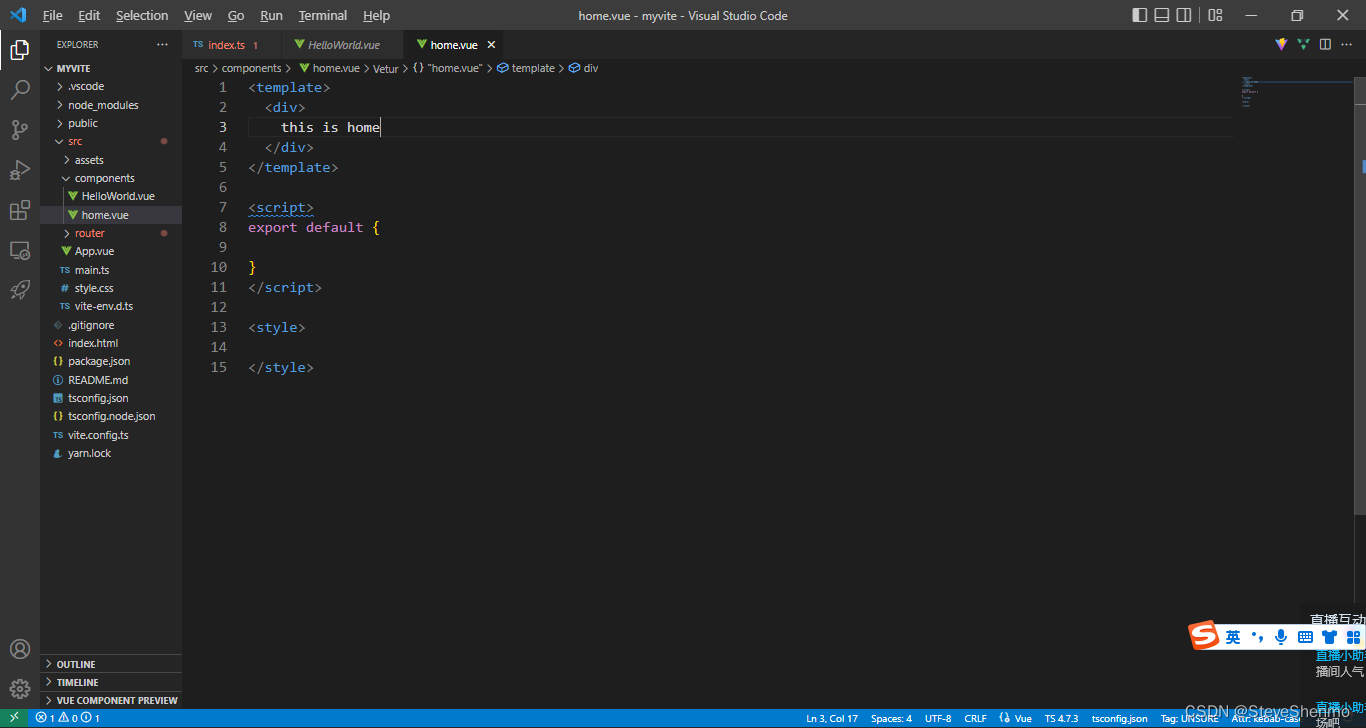Click the Sogou input method S icon
1366x728 pixels.
[x=1204, y=636]
